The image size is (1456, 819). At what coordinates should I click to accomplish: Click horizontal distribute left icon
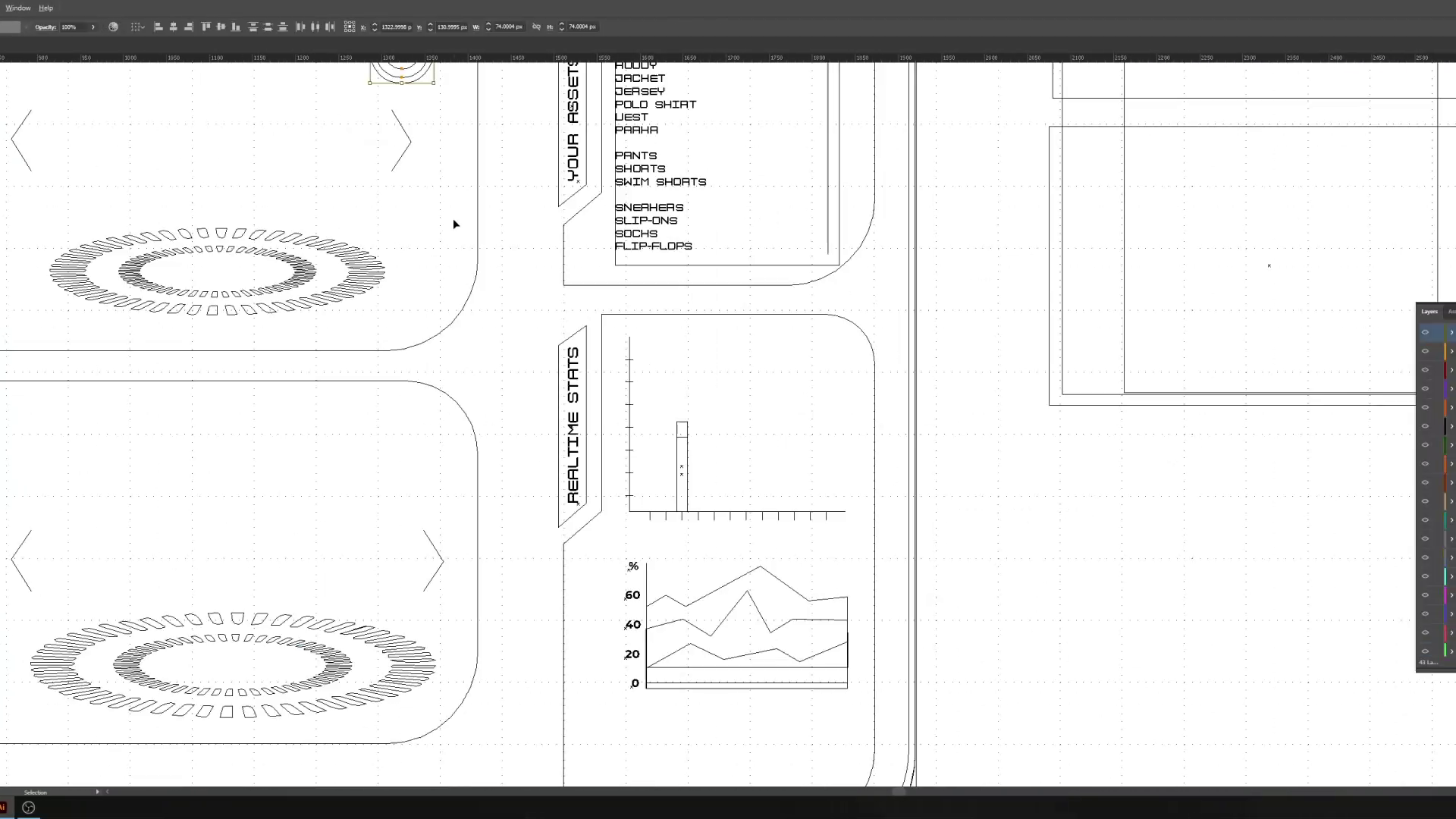pos(300,27)
